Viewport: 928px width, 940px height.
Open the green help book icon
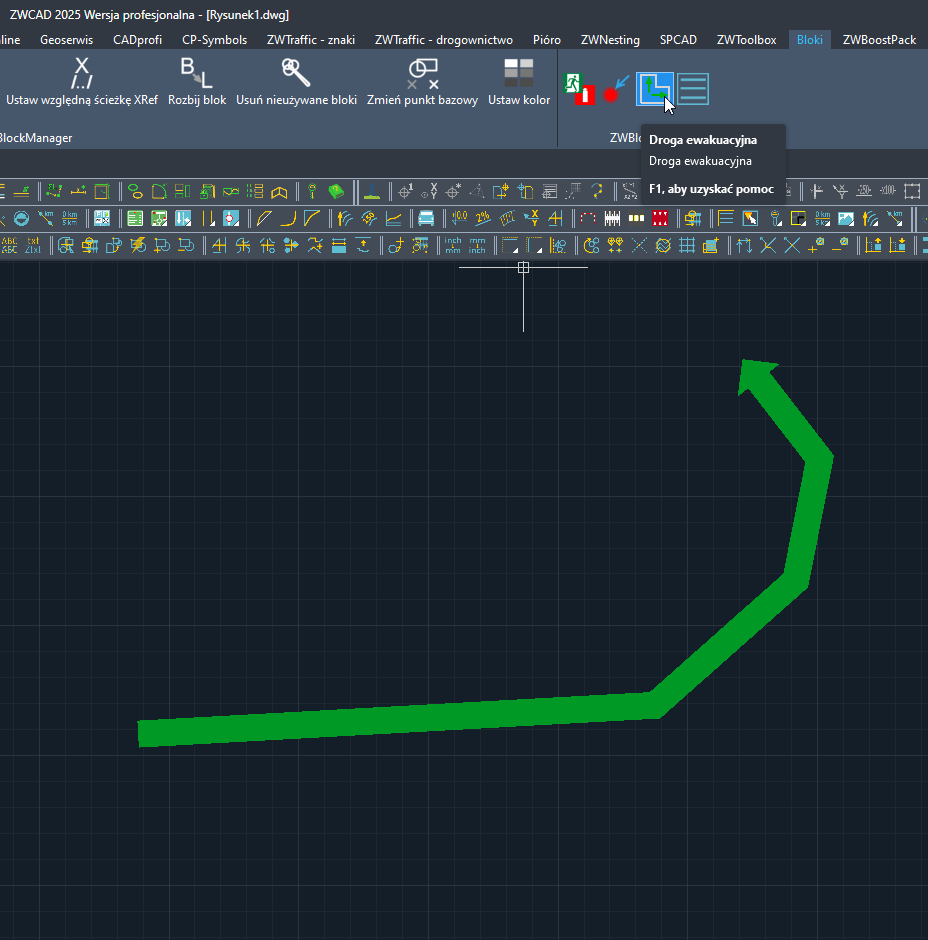tap(336, 191)
